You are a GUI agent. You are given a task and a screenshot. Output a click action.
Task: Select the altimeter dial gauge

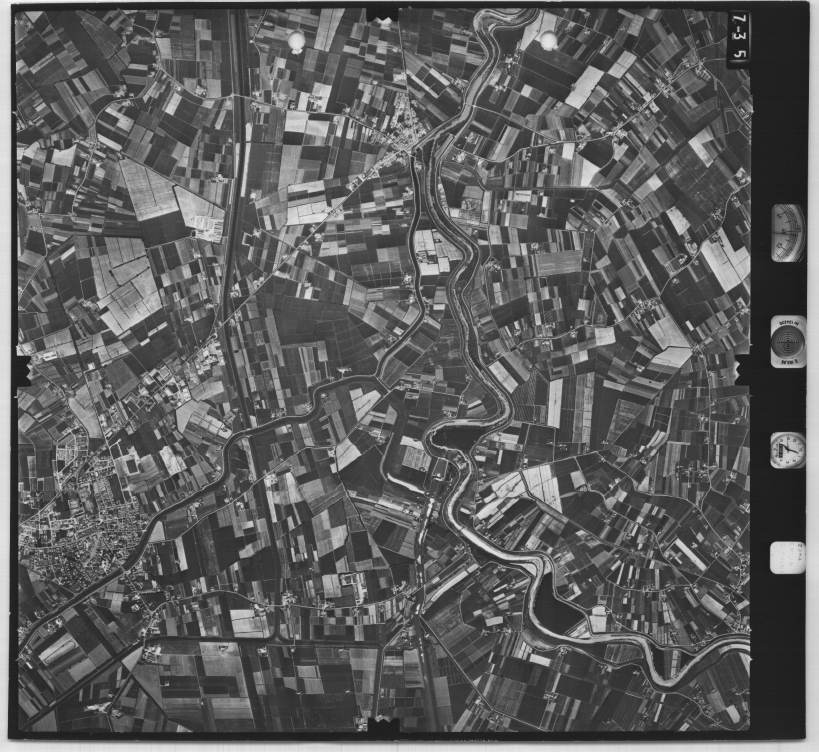coord(787,232)
